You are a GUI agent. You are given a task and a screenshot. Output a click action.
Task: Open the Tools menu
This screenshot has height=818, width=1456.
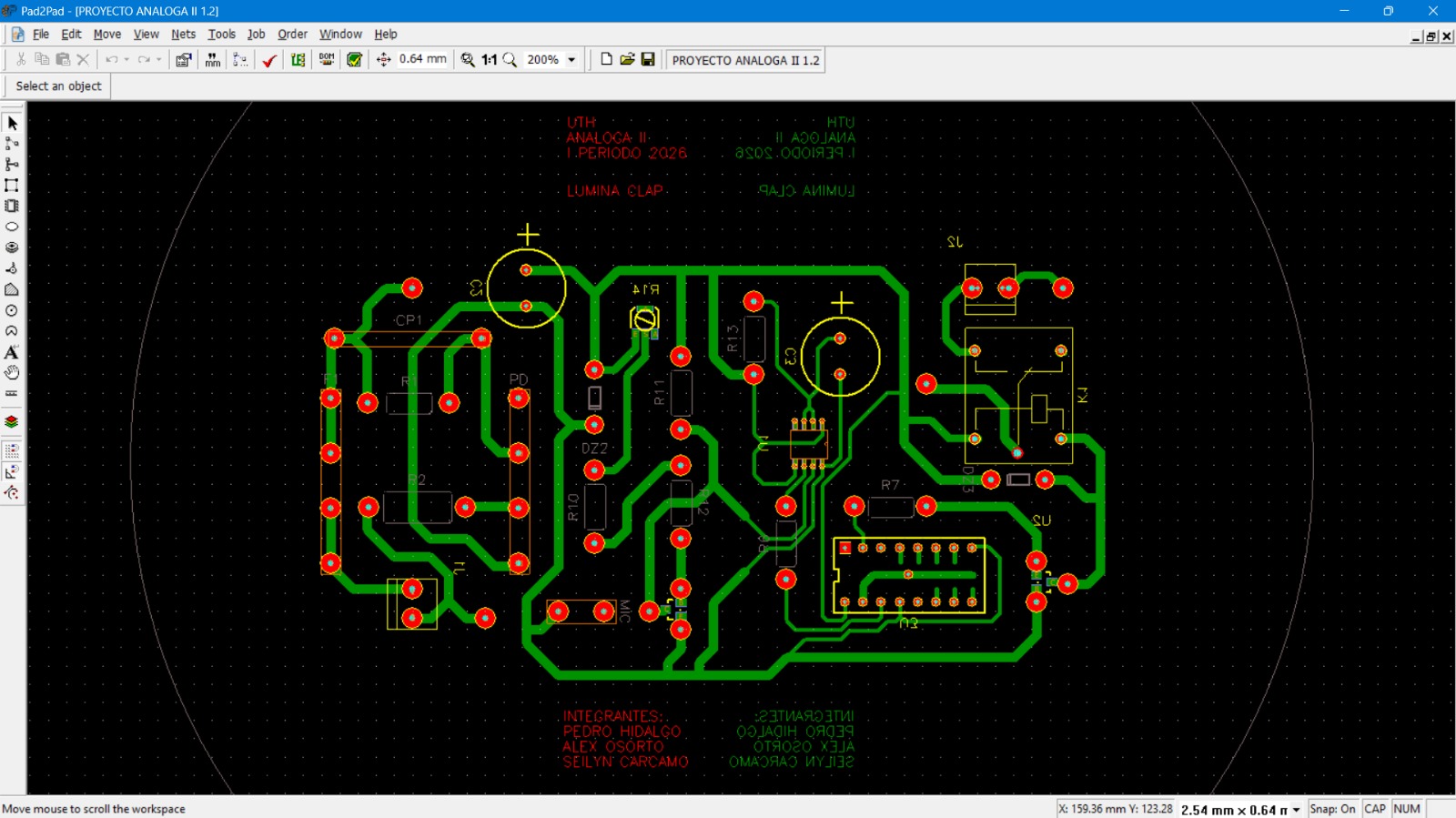click(x=221, y=35)
